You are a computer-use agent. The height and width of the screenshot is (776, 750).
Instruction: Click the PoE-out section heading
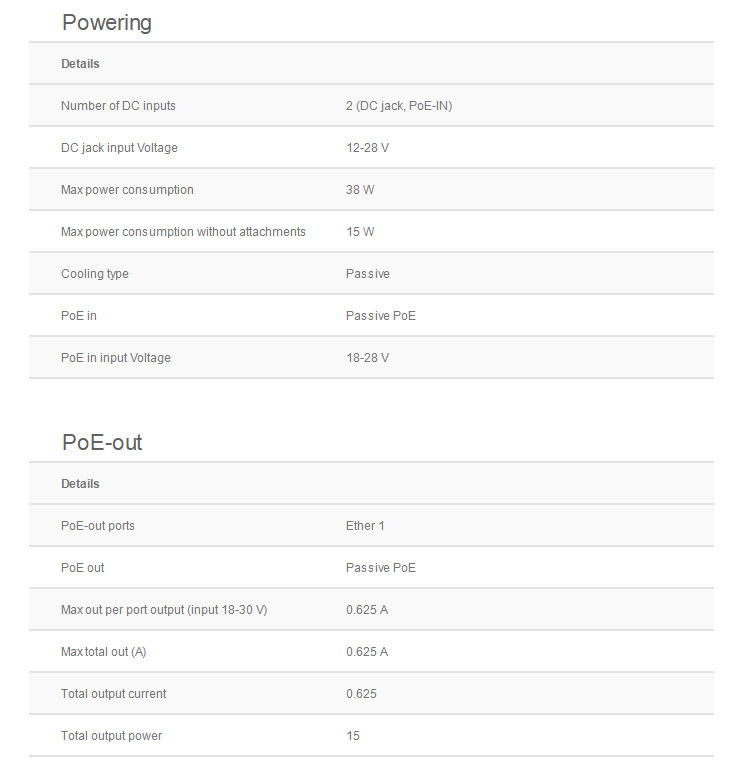pyautogui.click(x=102, y=442)
